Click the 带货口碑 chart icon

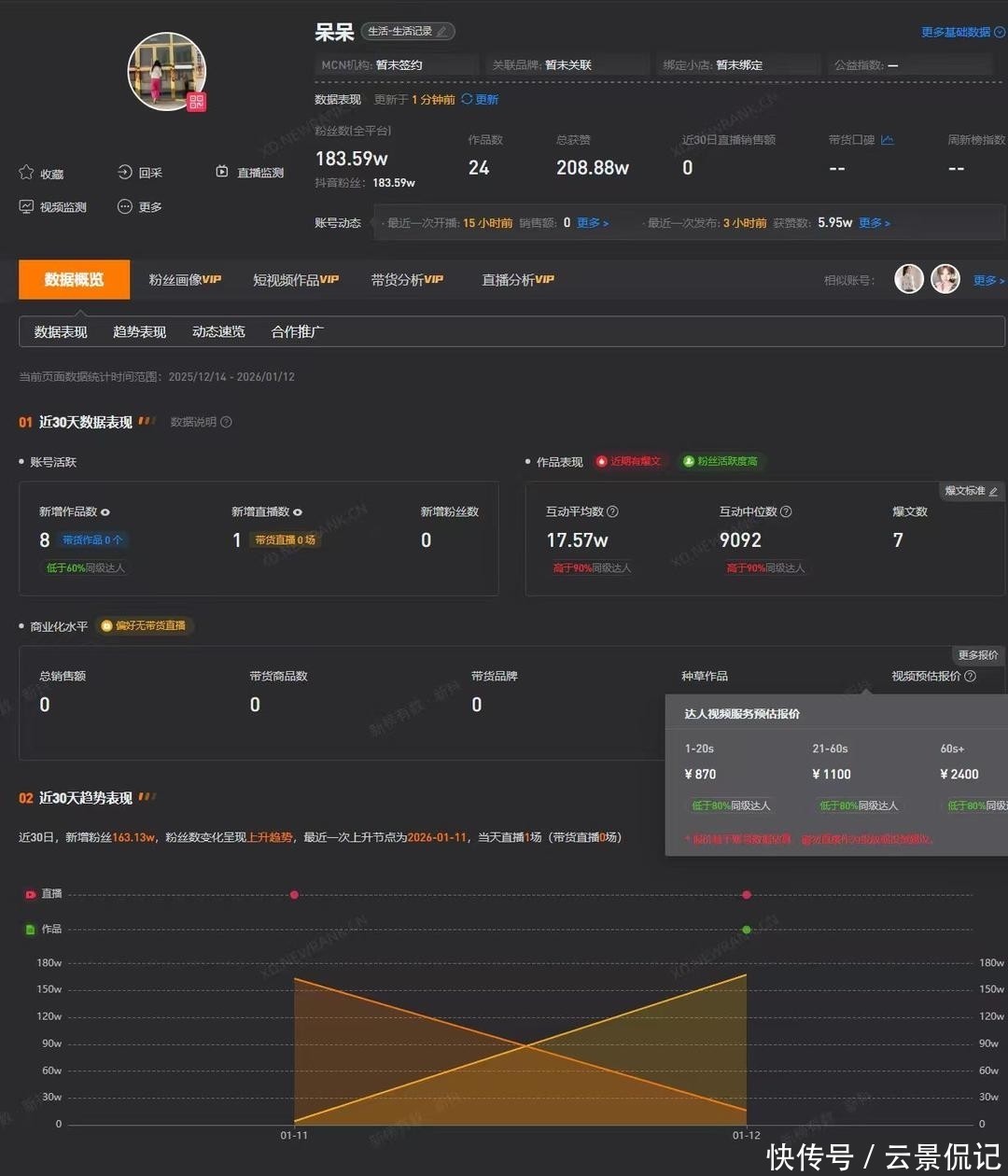(887, 140)
